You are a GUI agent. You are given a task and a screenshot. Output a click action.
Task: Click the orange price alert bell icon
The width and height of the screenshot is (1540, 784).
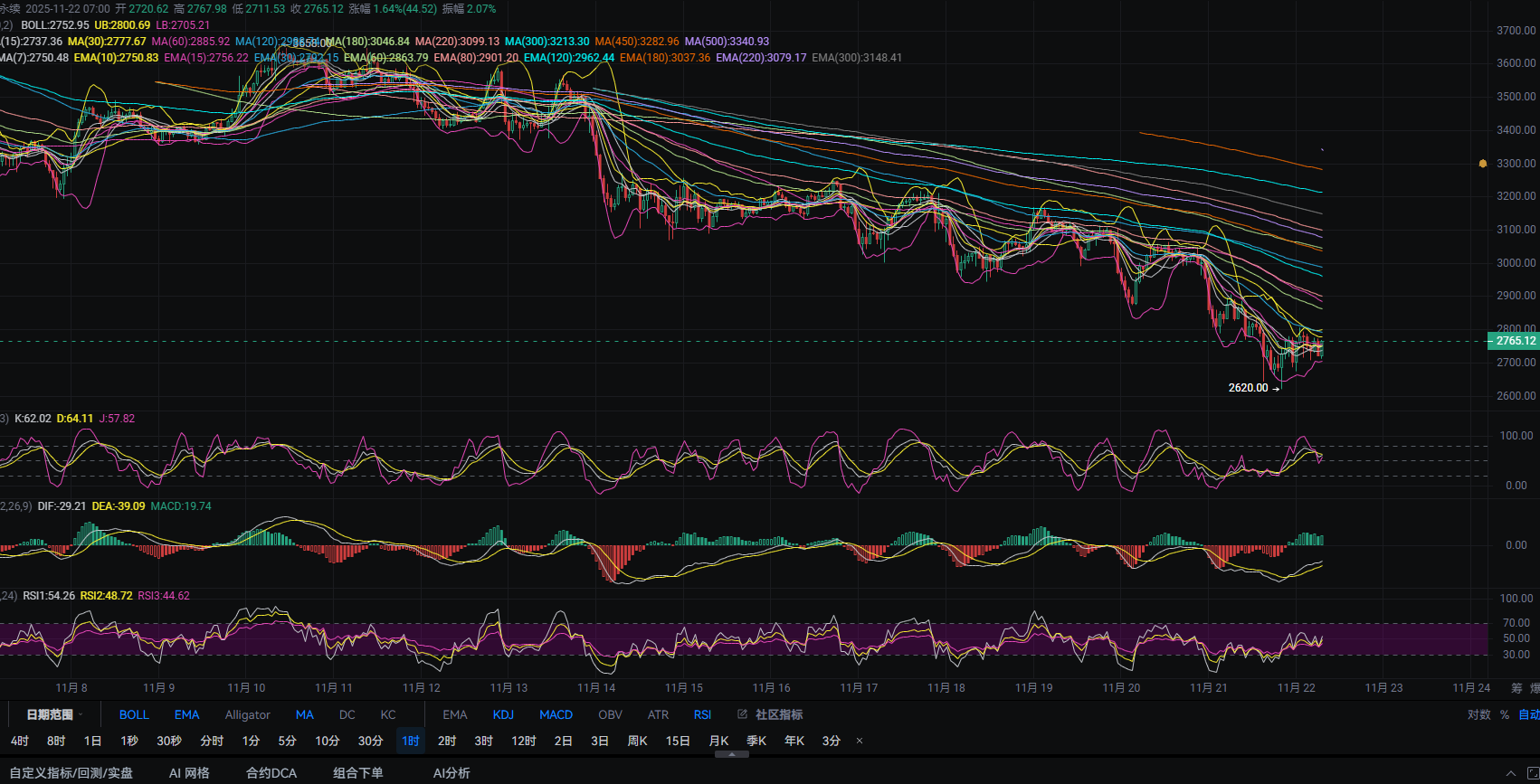click(x=1482, y=164)
